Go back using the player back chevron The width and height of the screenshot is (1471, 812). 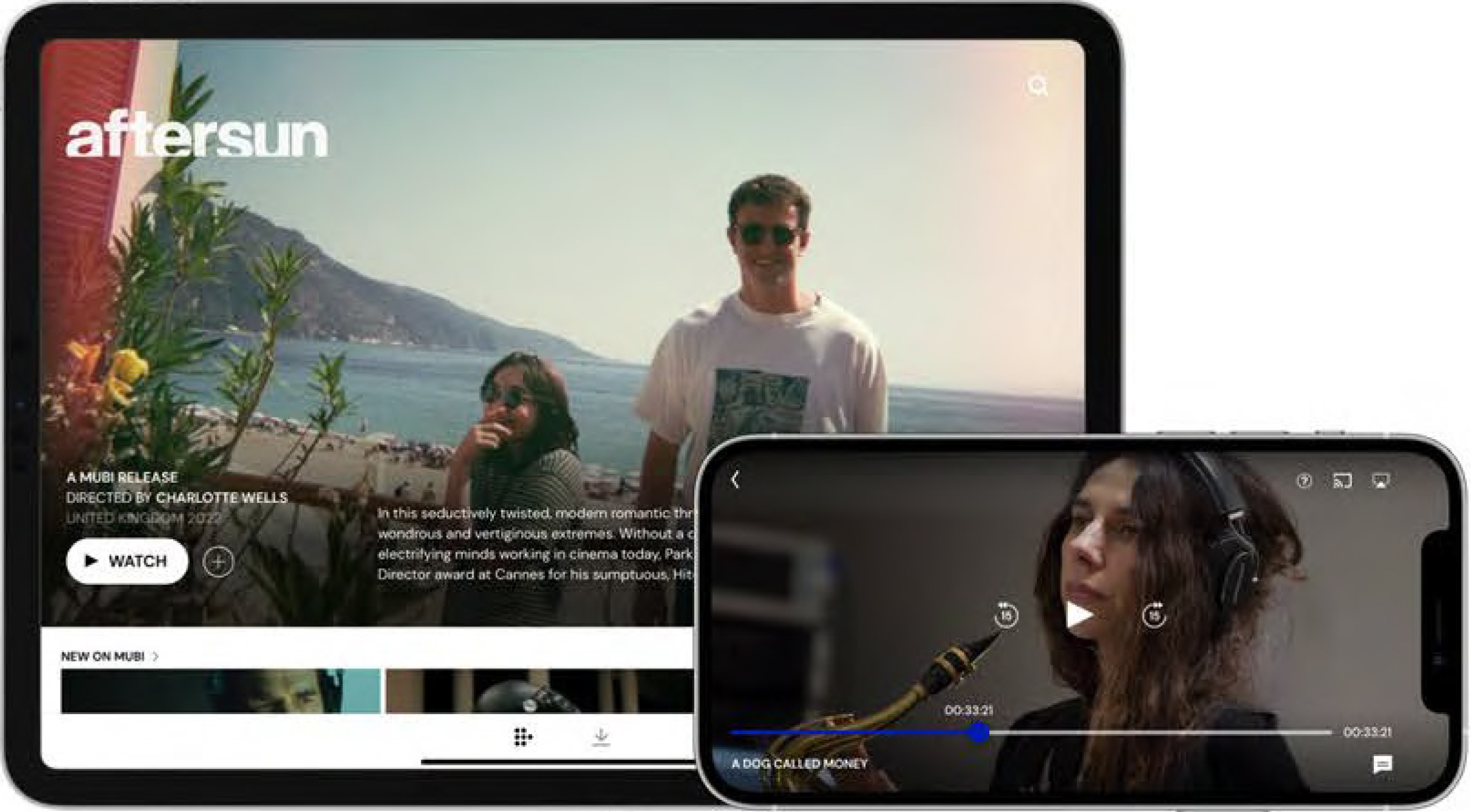coord(735,480)
